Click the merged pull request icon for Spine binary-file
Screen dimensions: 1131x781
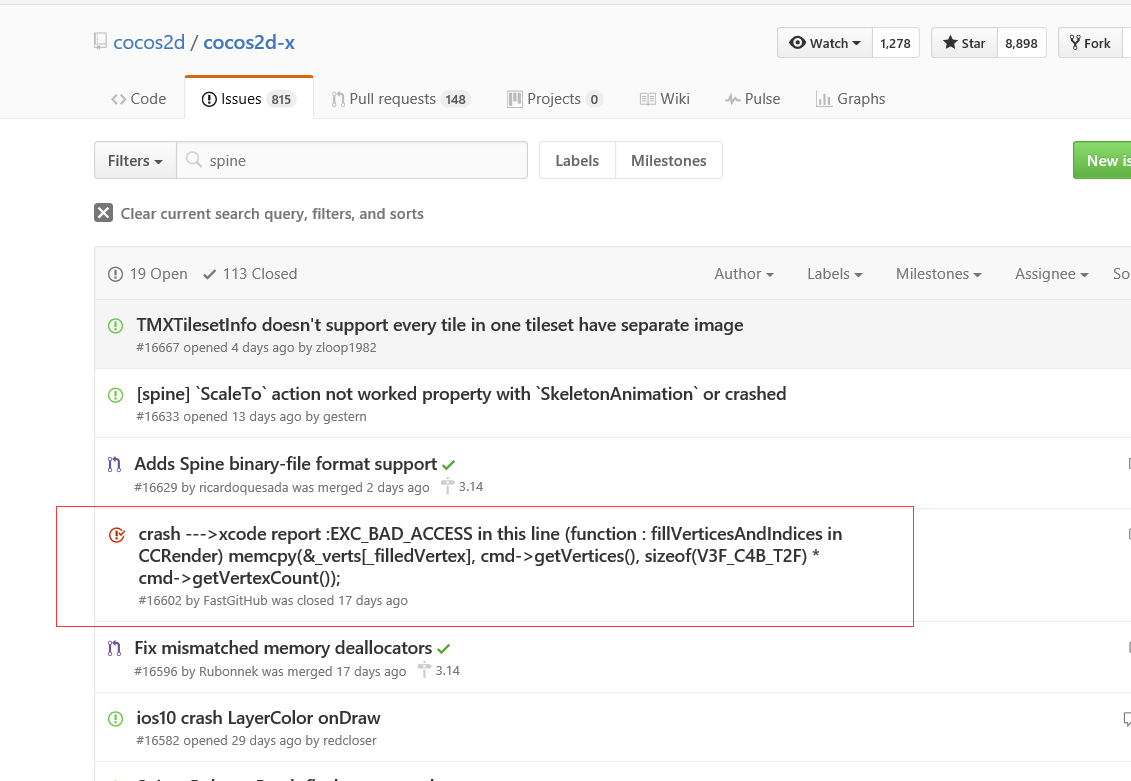[x=114, y=464]
